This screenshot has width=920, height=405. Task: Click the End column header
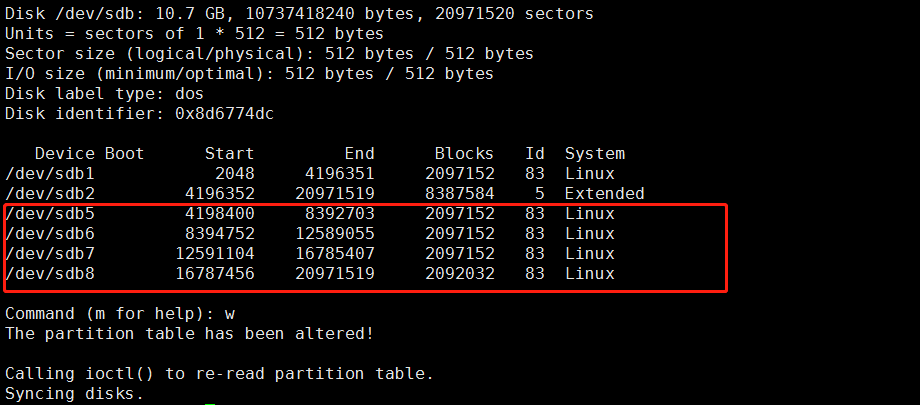[359, 154]
